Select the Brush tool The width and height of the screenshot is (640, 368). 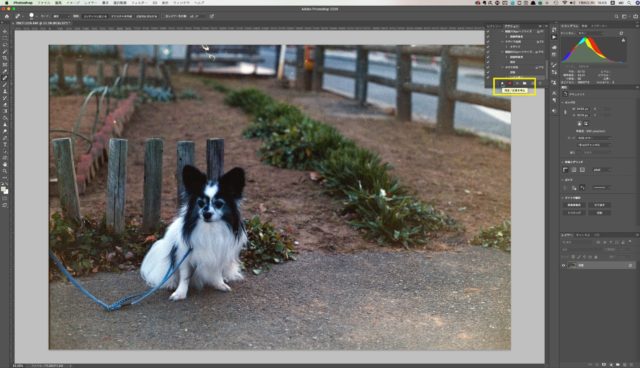tap(5, 84)
